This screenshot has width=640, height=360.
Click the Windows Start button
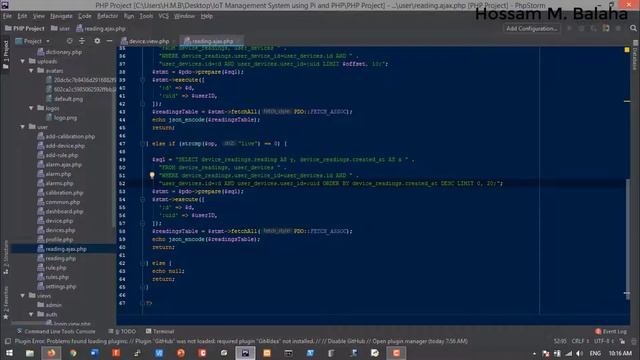pyautogui.click(x=9, y=353)
